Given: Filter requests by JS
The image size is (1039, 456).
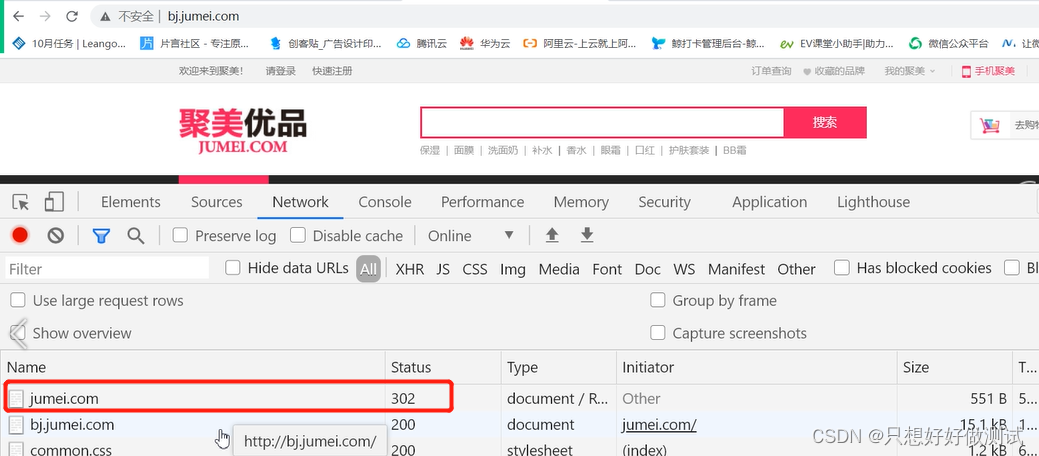Looking at the screenshot, I should pos(443,269).
